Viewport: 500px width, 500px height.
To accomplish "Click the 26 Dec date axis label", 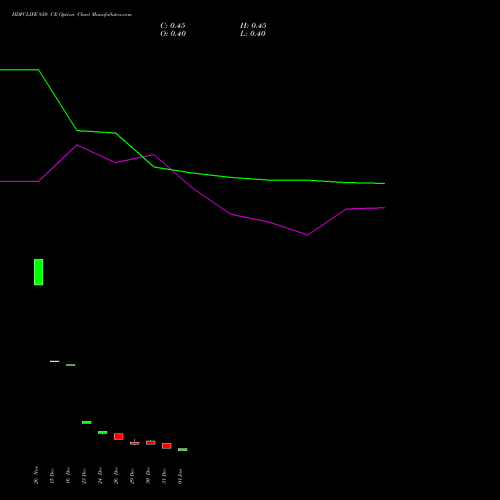I will (116, 475).
